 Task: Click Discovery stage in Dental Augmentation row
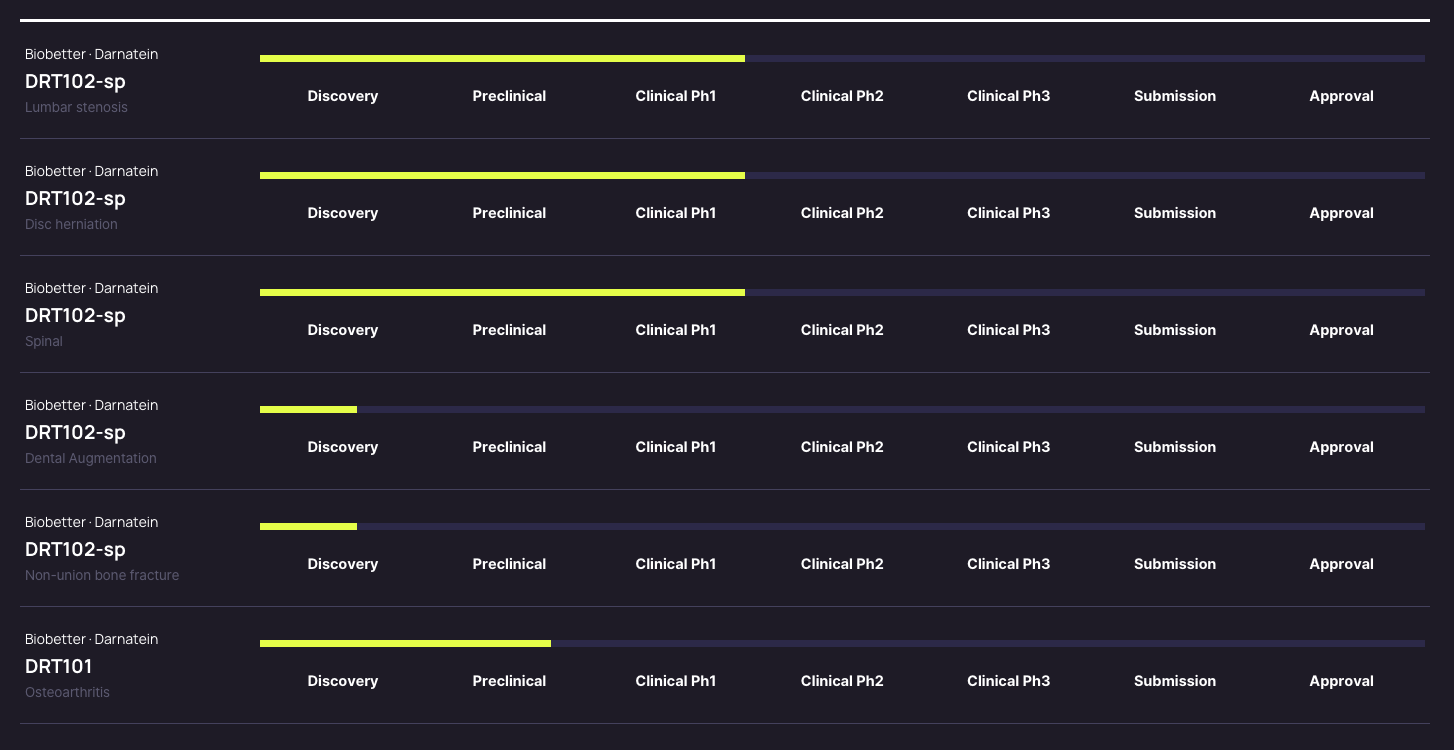point(343,447)
